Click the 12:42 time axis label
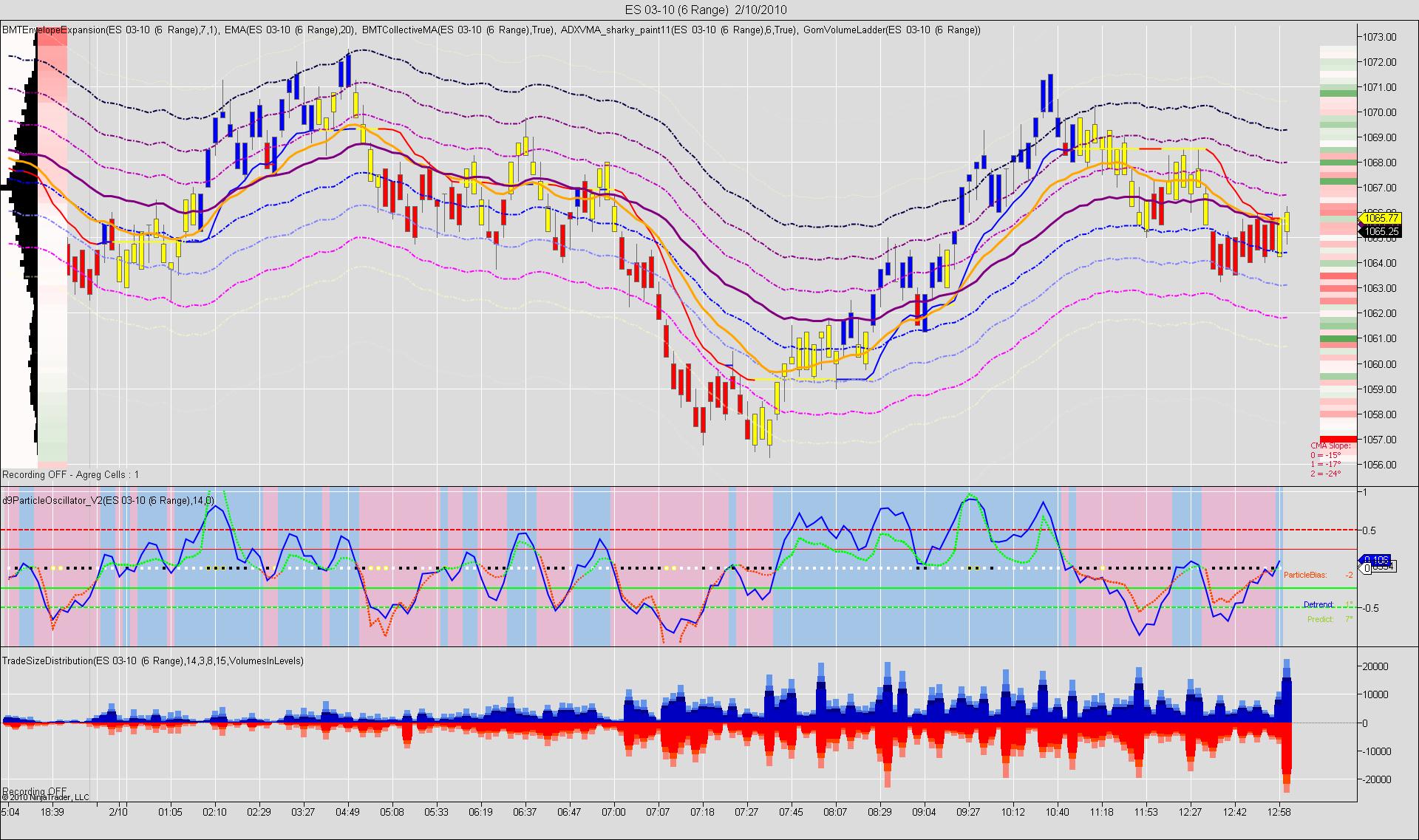1419x840 pixels. (x=1234, y=811)
